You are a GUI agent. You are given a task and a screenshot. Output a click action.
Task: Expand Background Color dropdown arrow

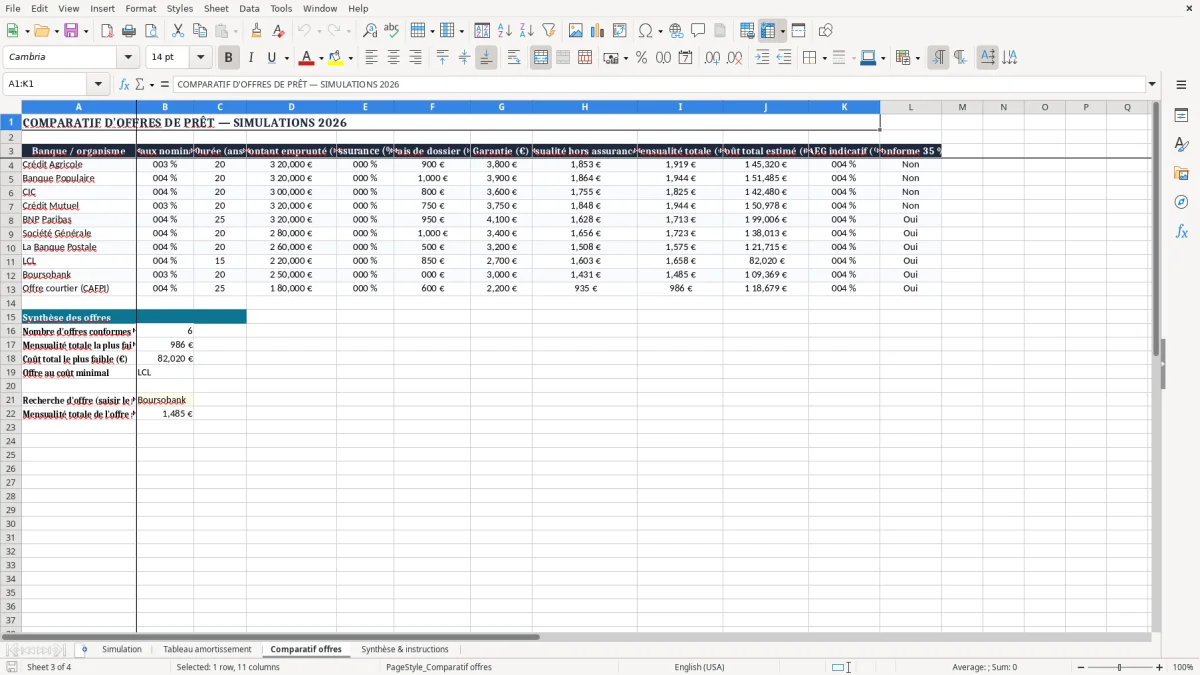tap(351, 58)
